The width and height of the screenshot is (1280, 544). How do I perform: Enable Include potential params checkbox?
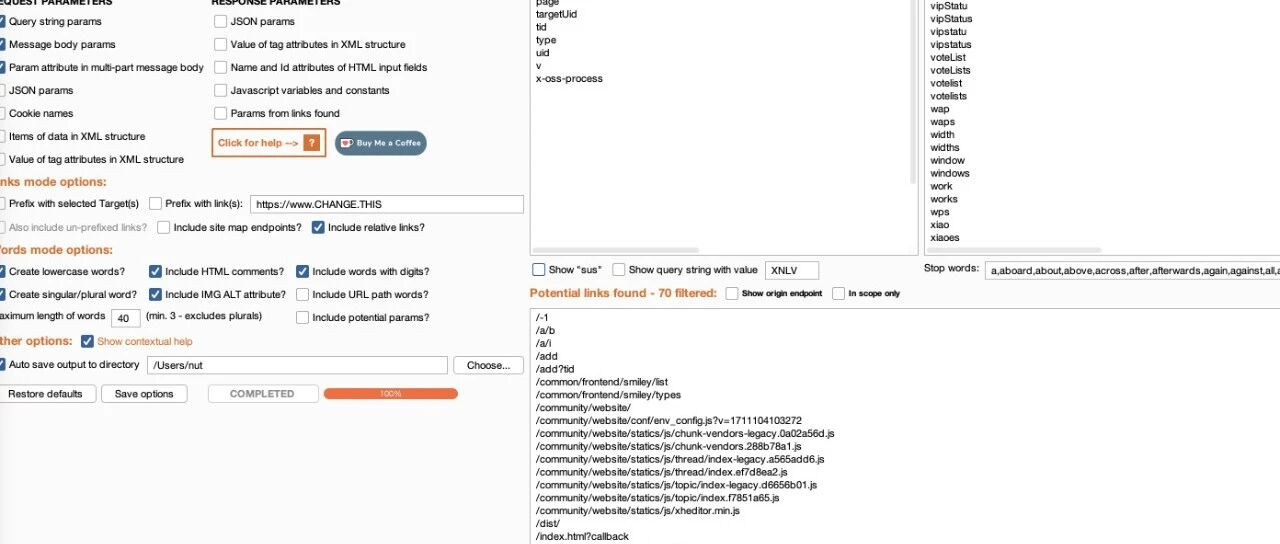pyautogui.click(x=302, y=317)
